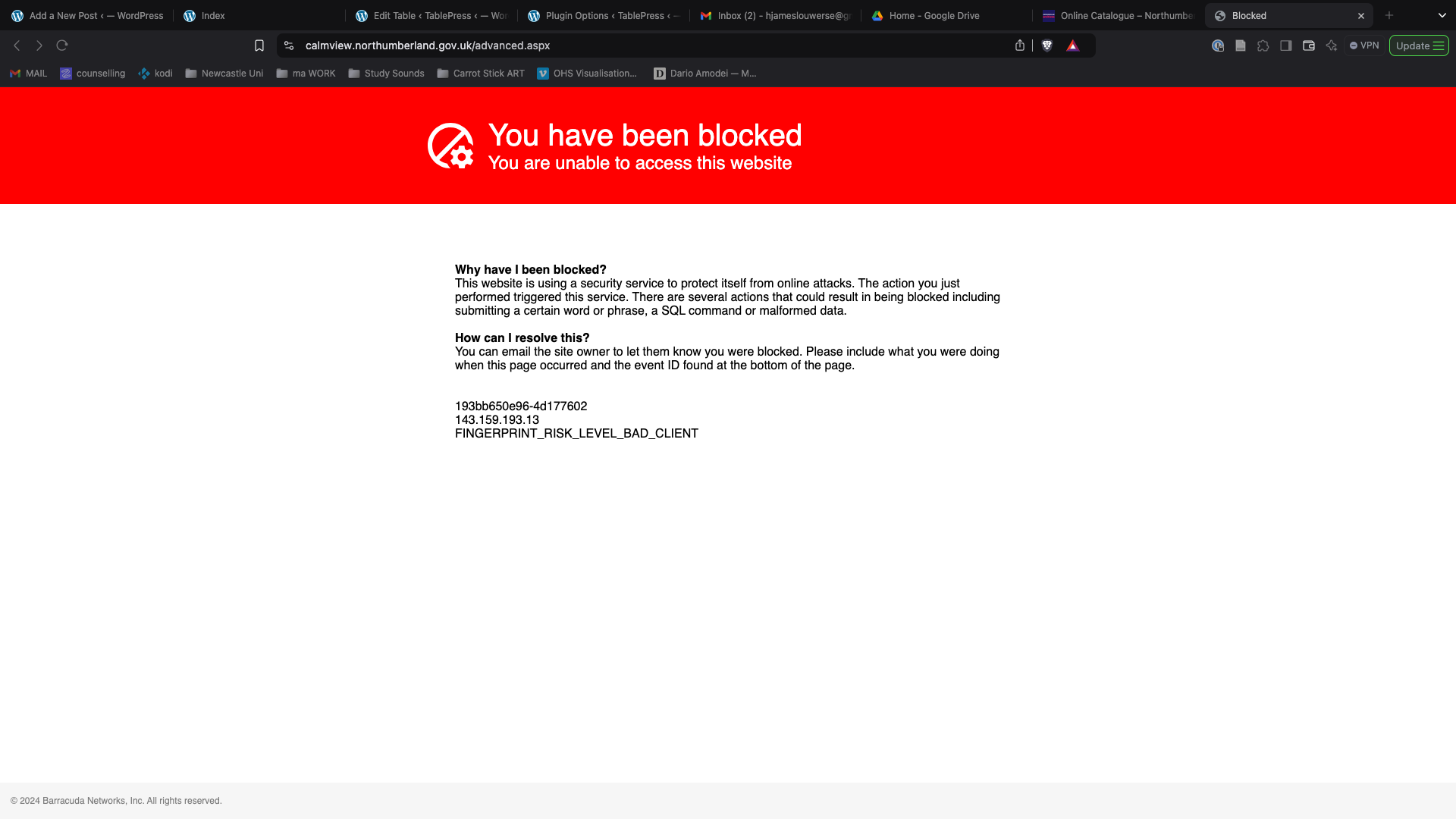Open the Update menu button
Viewport: 1456px width, 819px height.
click(1419, 45)
